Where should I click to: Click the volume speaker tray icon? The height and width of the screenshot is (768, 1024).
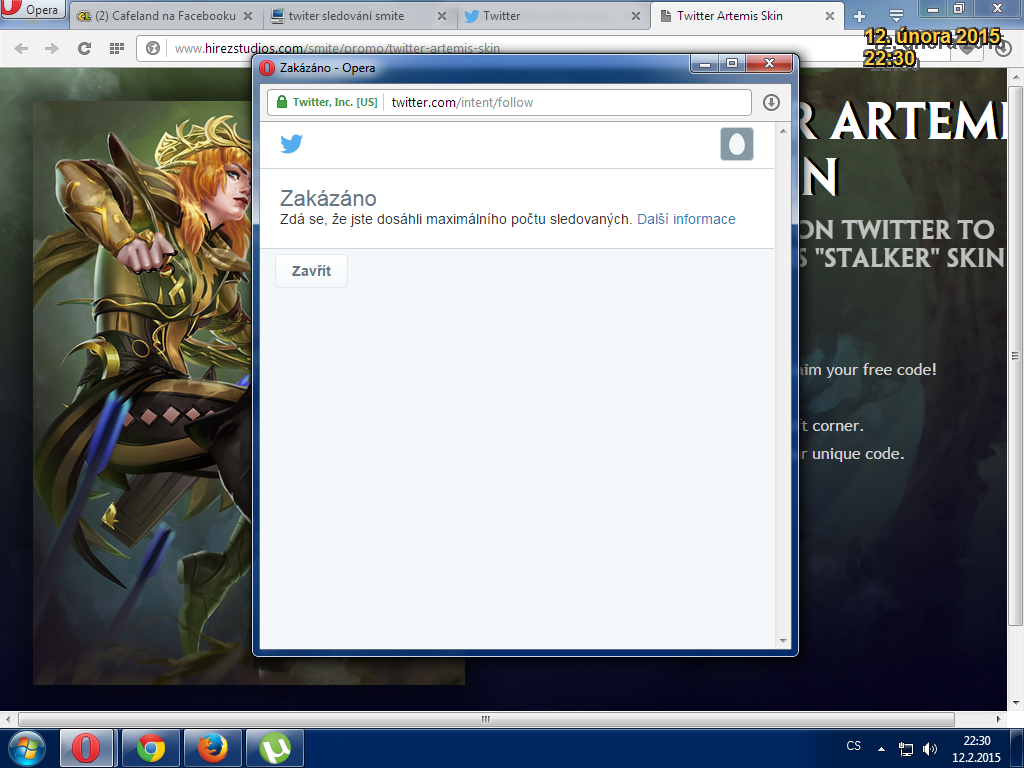coord(929,749)
